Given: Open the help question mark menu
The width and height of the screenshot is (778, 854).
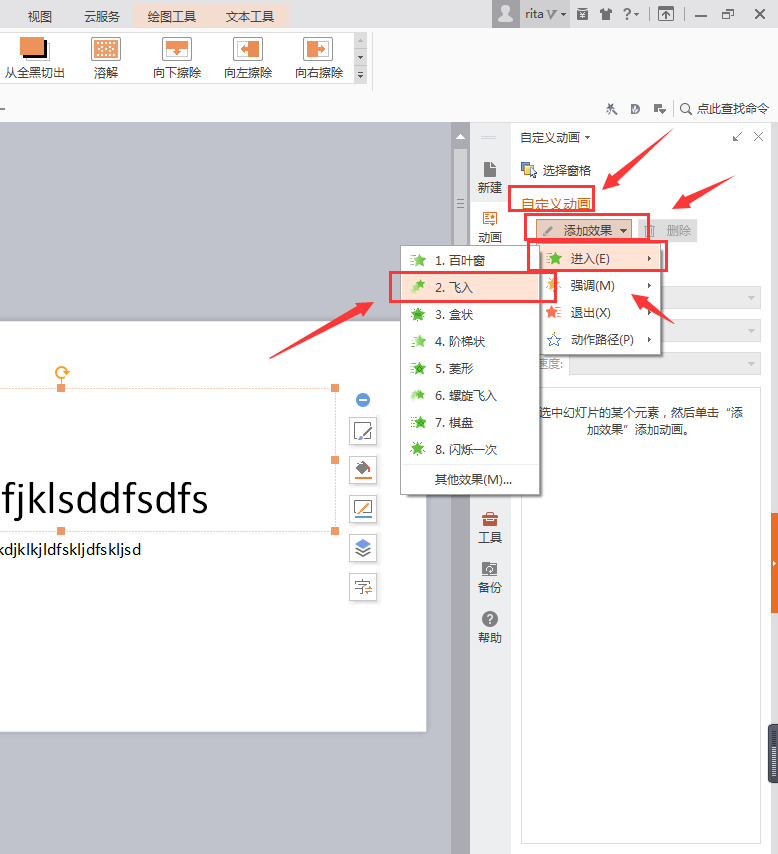Looking at the screenshot, I should click(x=630, y=14).
